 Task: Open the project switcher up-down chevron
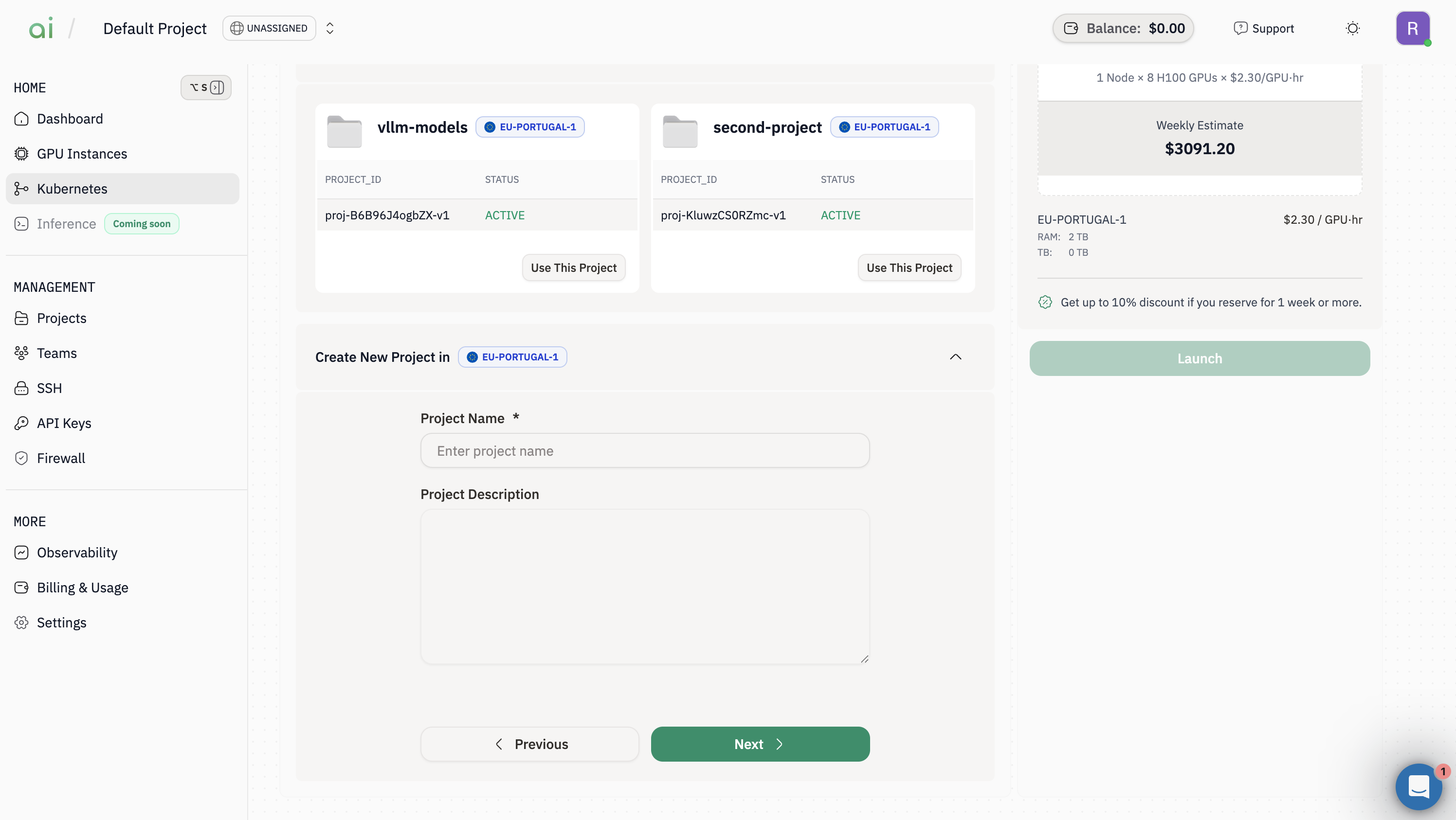point(330,28)
